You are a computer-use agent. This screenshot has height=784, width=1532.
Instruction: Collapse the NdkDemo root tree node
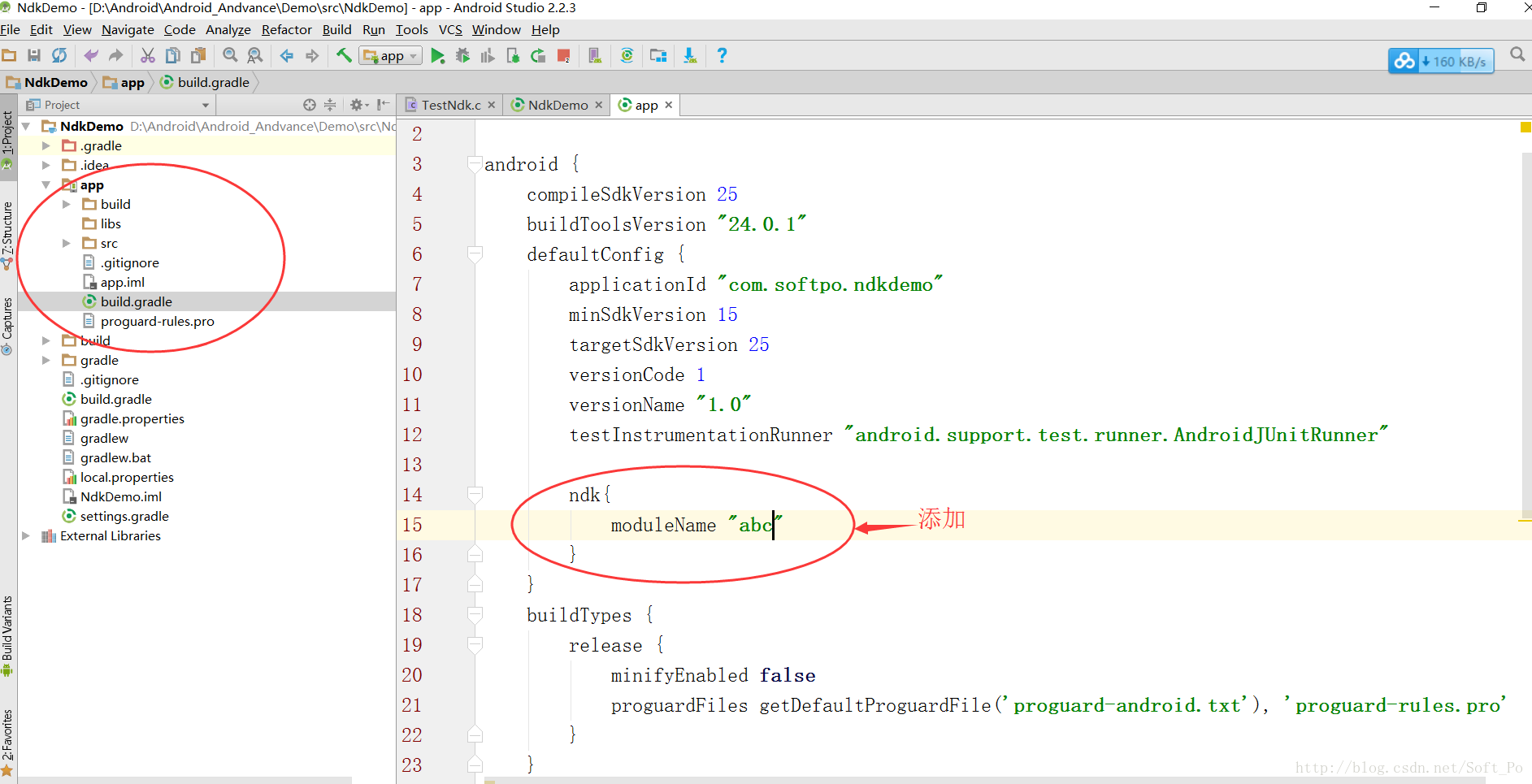pos(26,127)
